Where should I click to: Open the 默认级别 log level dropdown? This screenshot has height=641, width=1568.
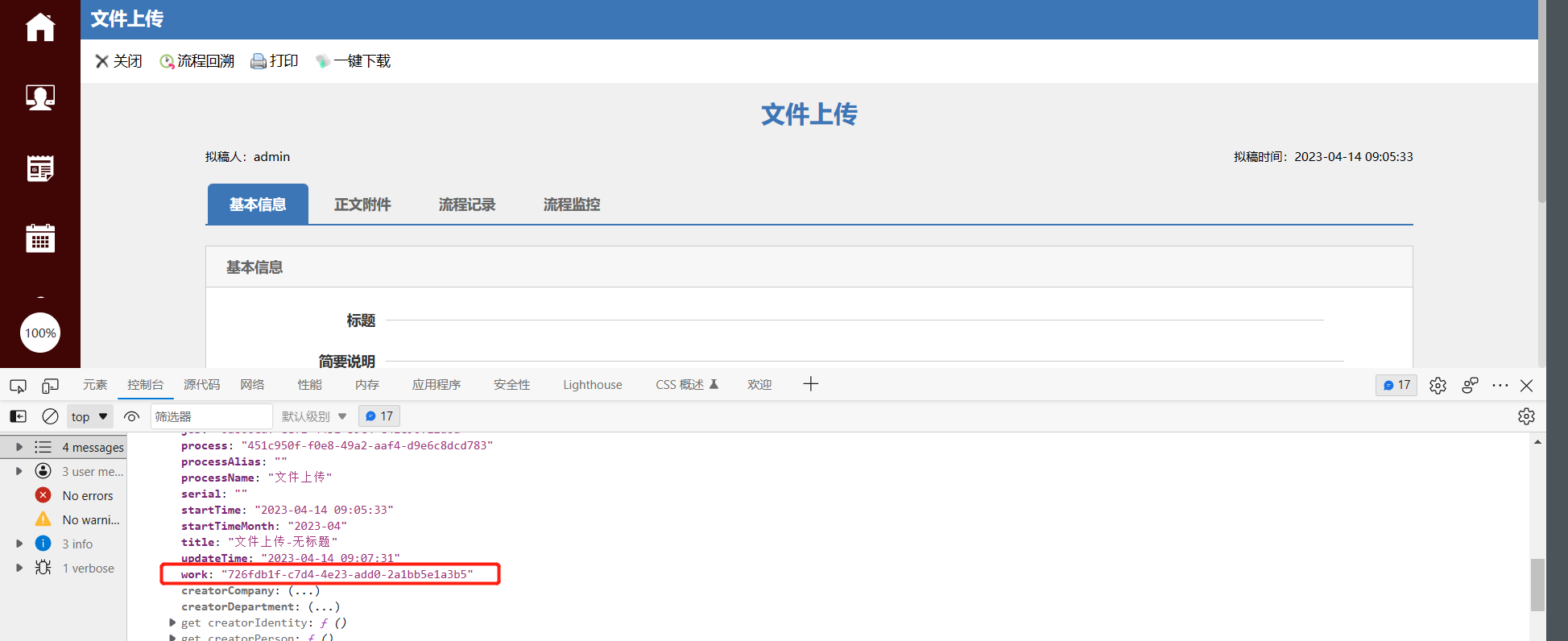point(314,416)
